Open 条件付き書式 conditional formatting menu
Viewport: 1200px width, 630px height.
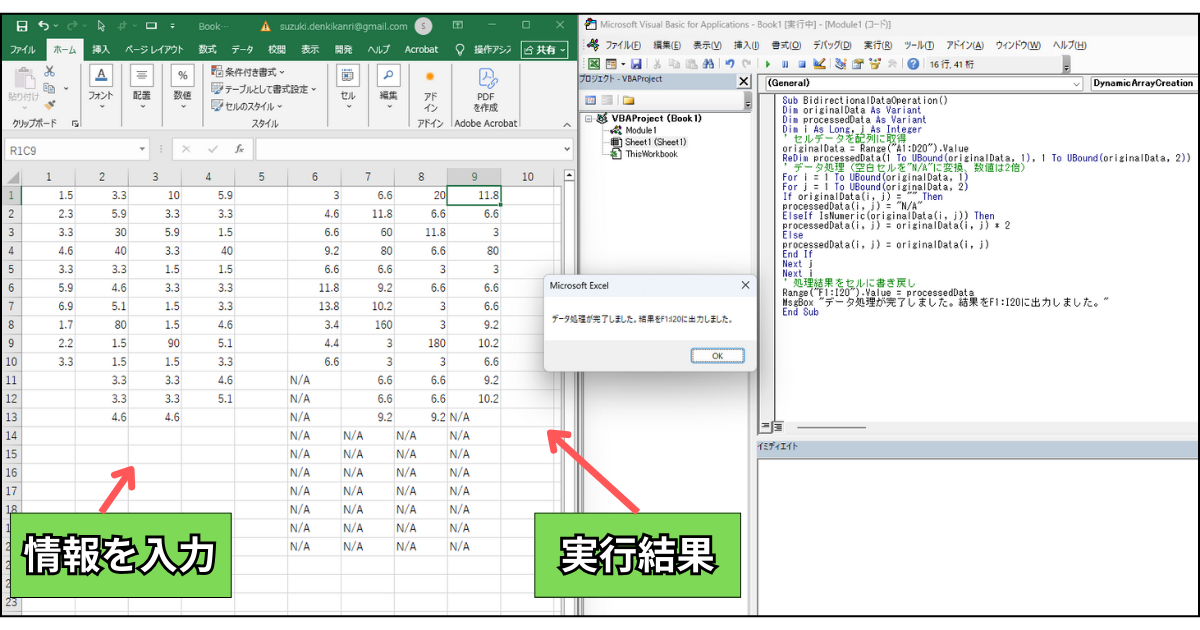click(x=248, y=72)
